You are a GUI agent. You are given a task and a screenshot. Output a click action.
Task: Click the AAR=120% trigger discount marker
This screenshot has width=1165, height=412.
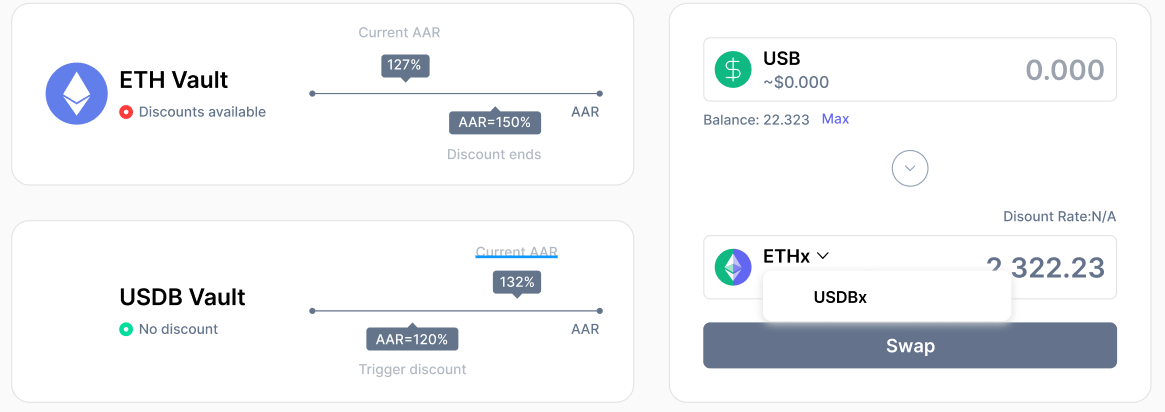coord(412,339)
